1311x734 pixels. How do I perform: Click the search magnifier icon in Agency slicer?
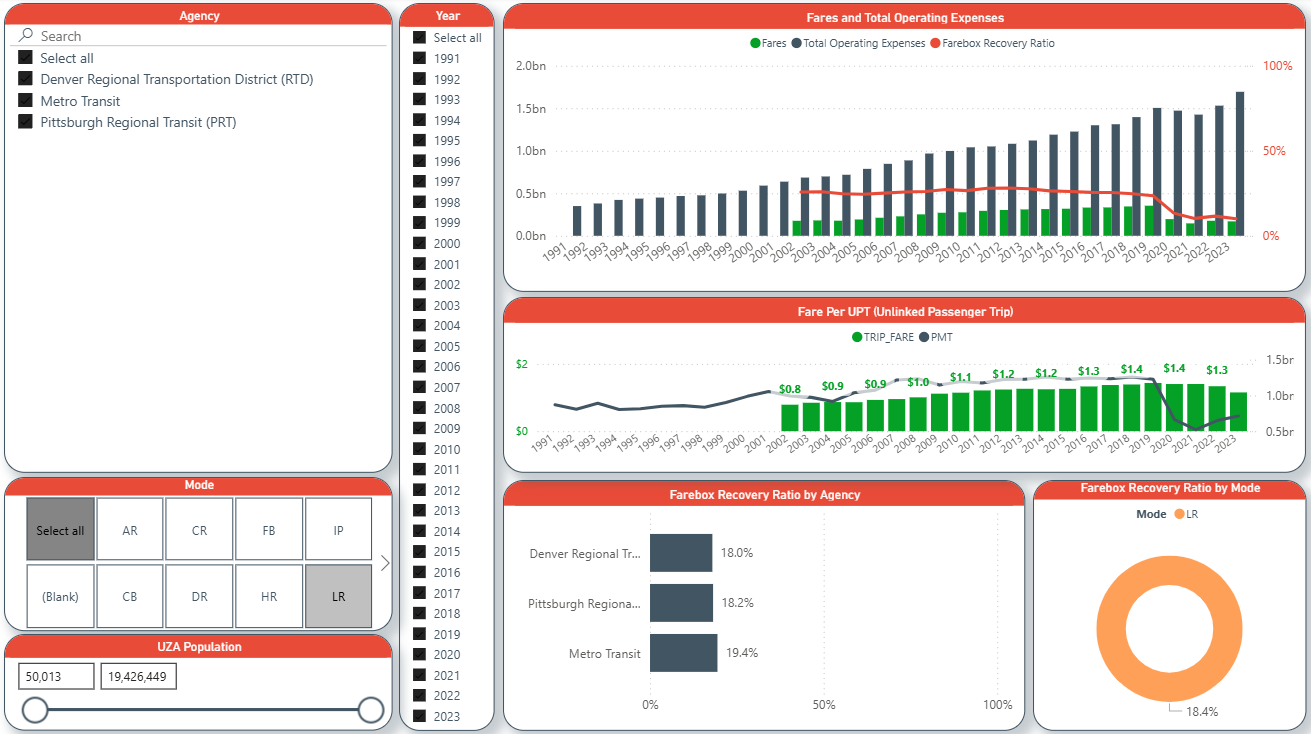pos(26,36)
